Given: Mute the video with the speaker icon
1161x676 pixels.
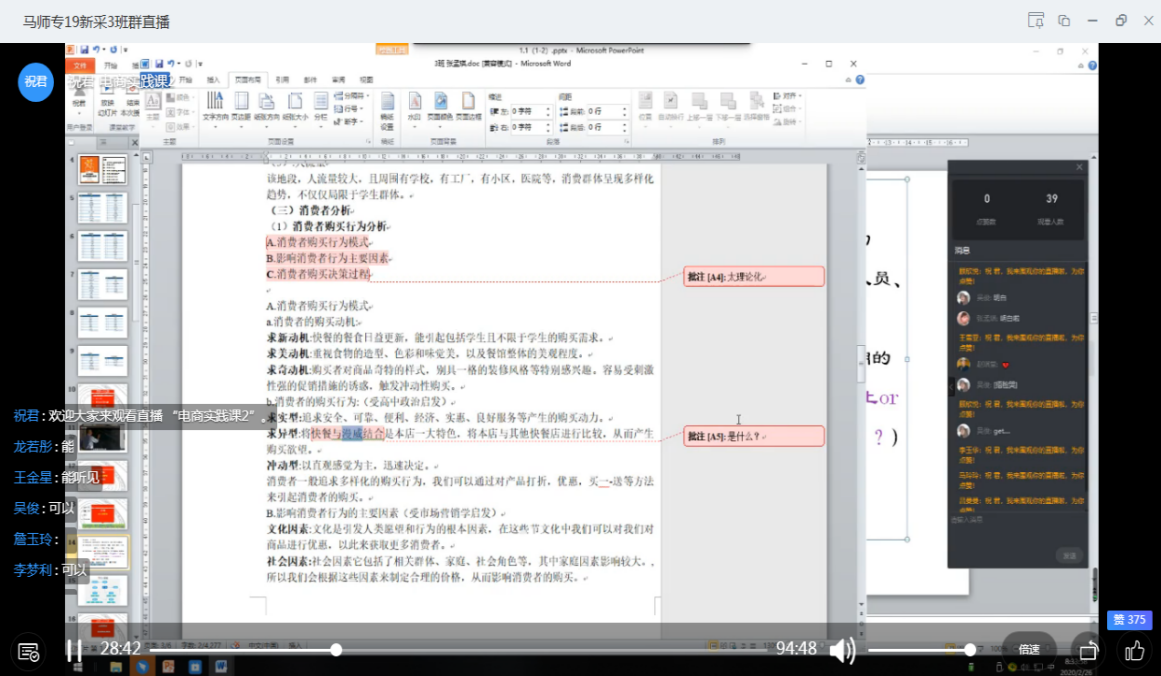Looking at the screenshot, I should pyautogui.click(x=842, y=651).
